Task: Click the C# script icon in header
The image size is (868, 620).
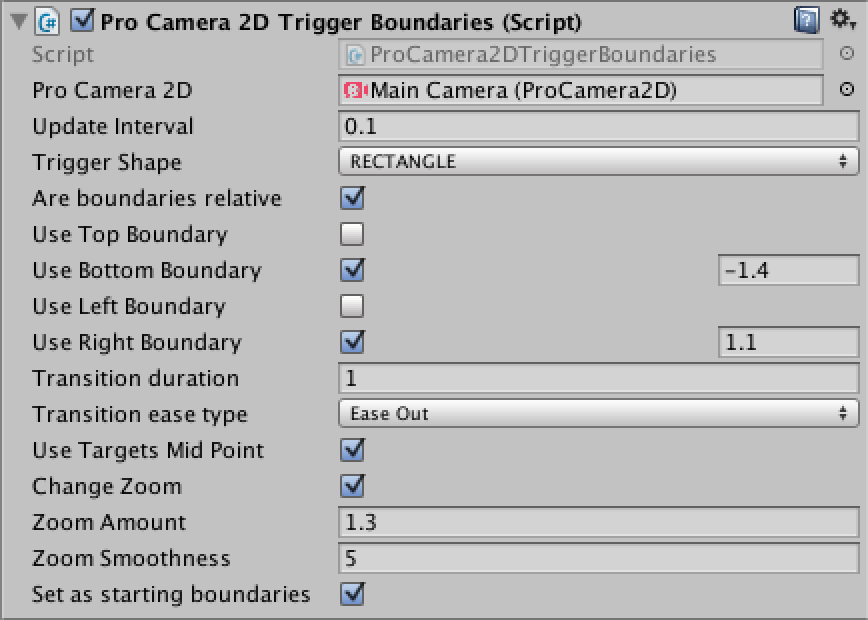Action: pyautogui.click(x=48, y=22)
